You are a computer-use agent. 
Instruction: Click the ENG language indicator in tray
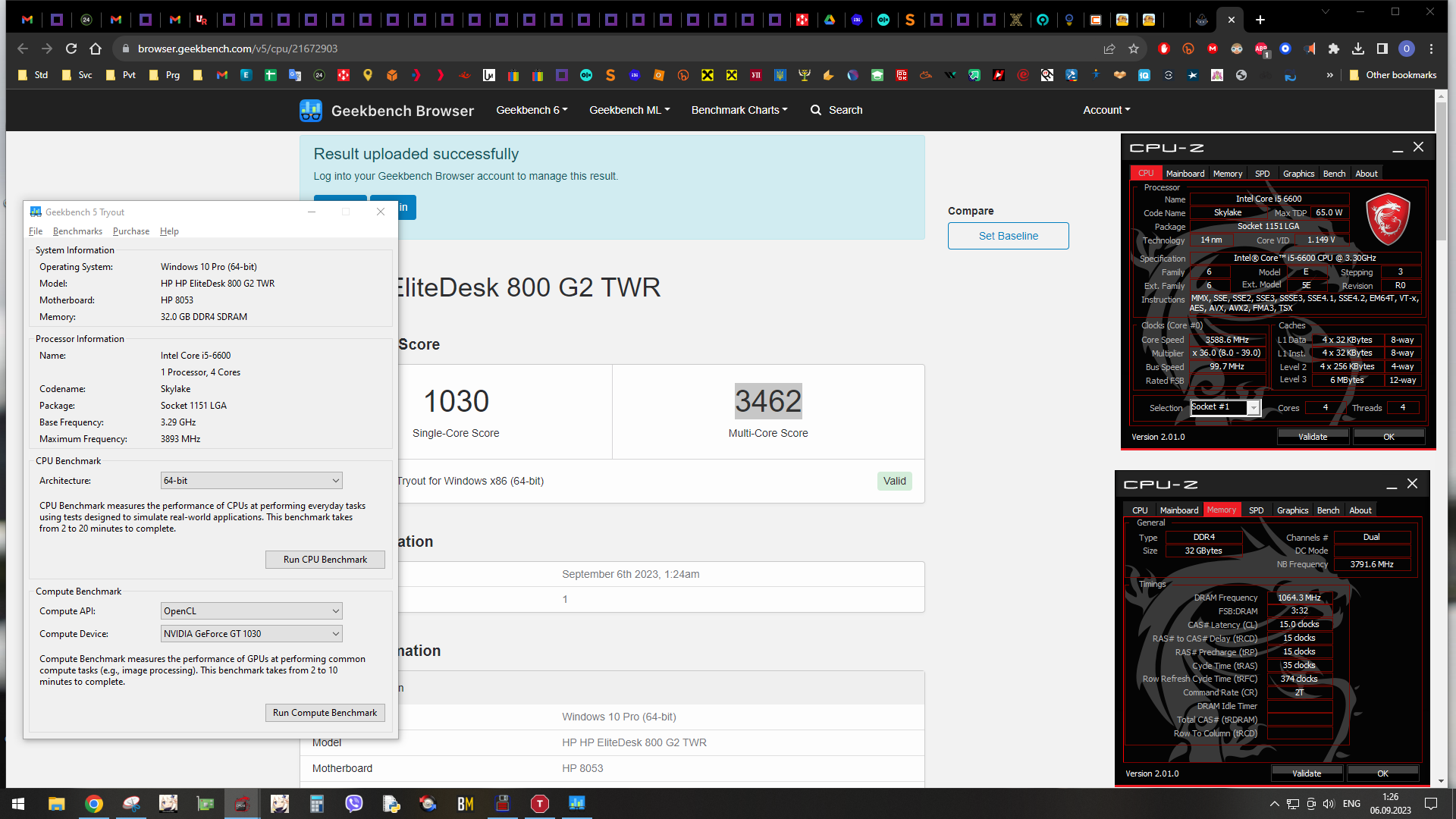click(x=1351, y=804)
